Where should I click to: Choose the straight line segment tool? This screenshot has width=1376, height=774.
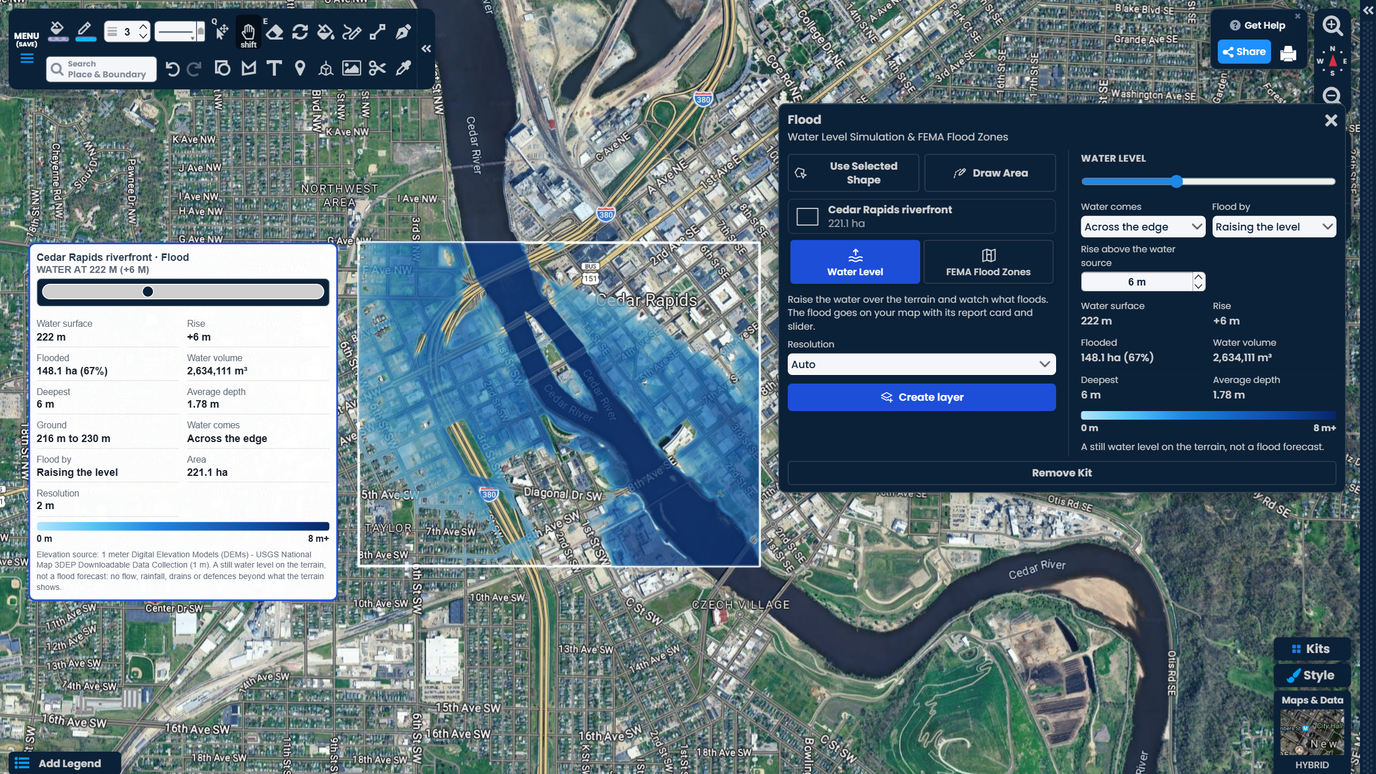pos(378,32)
